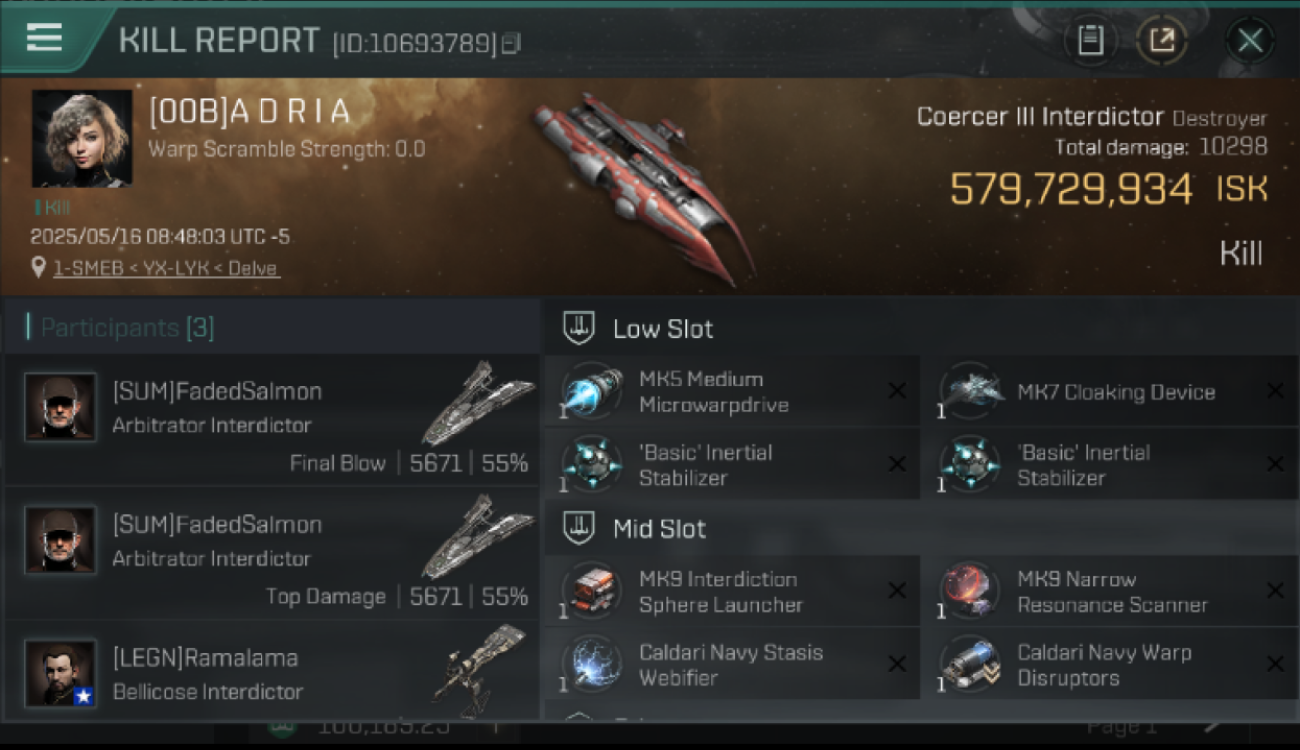
Task: Select FadedSalmon Final Blow entry
Action: [271, 420]
